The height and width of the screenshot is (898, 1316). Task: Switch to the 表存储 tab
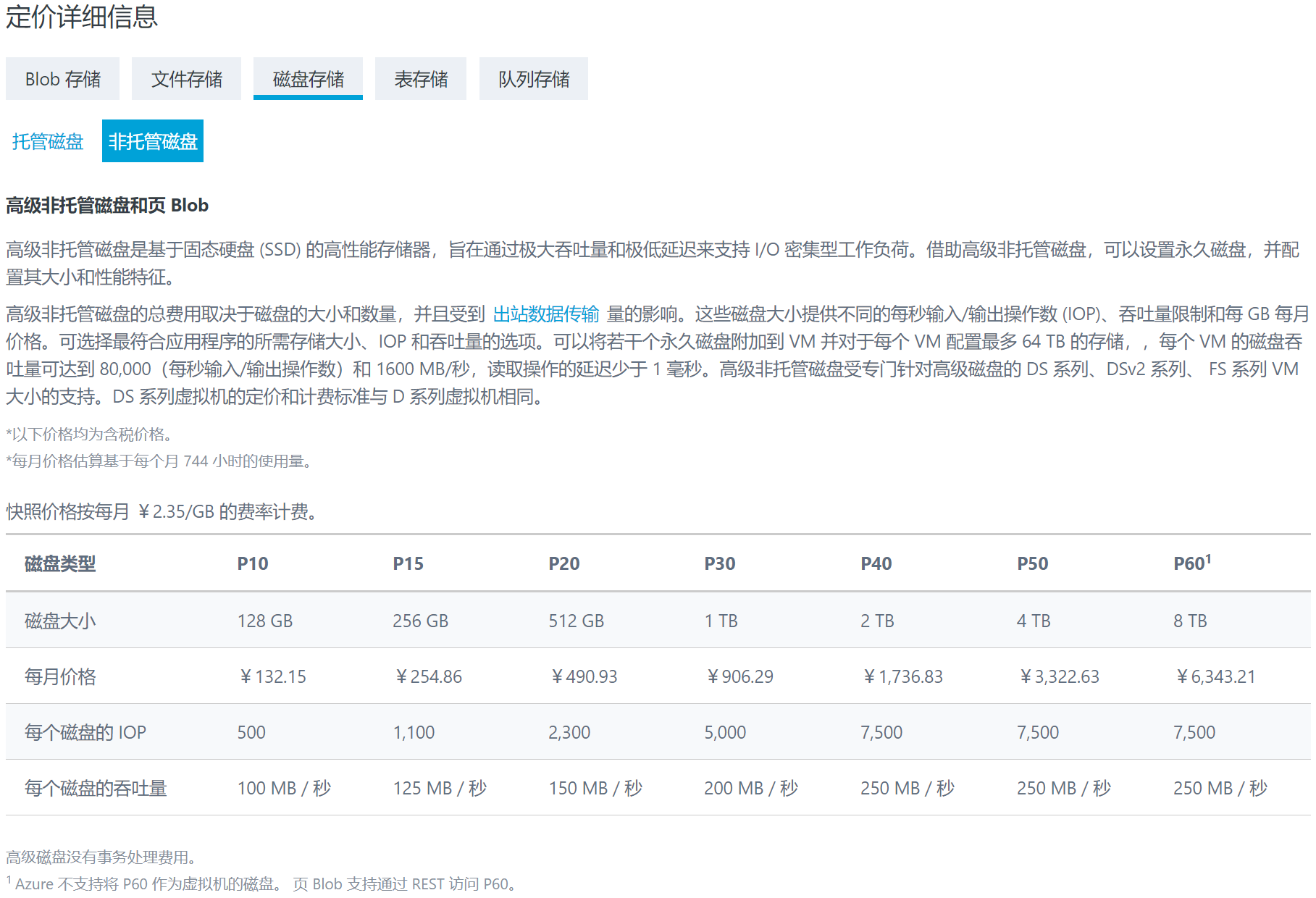click(421, 79)
